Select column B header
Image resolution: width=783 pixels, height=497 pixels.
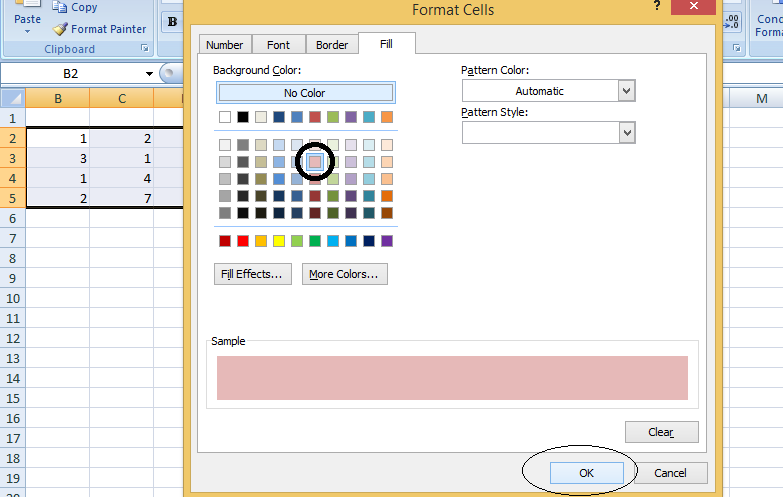click(58, 98)
